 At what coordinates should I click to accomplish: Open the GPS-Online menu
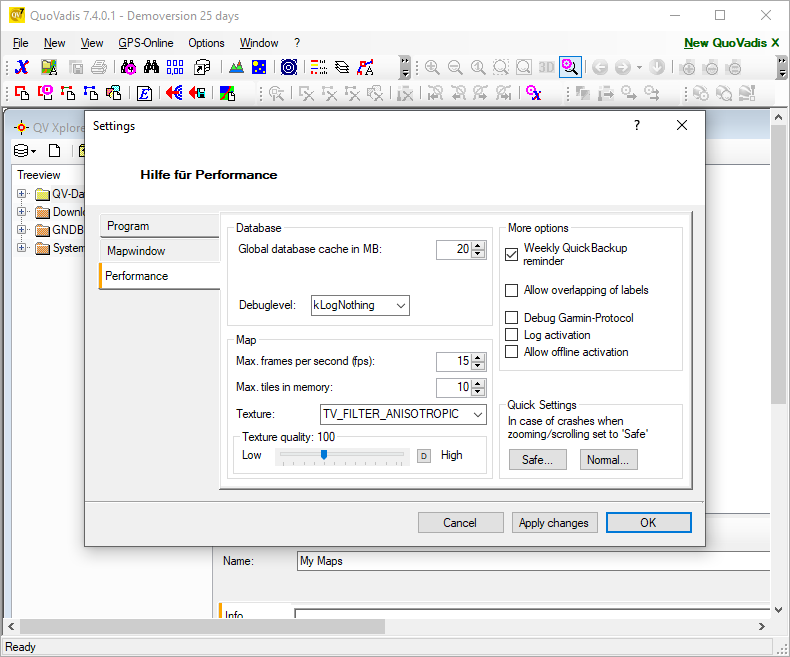[x=145, y=43]
